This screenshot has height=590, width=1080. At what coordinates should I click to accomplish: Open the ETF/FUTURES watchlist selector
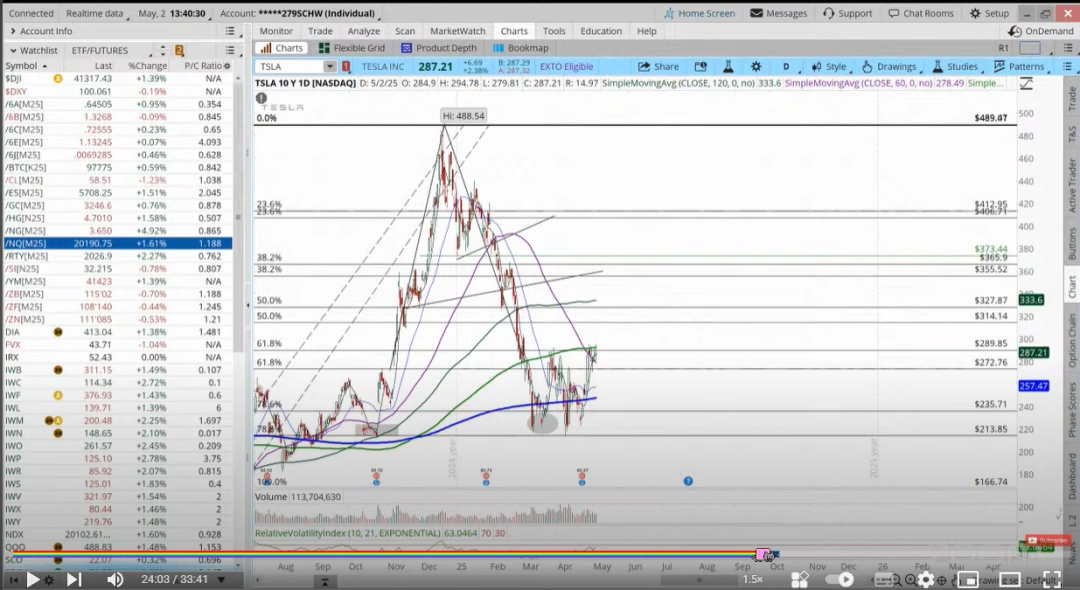click(x=110, y=50)
